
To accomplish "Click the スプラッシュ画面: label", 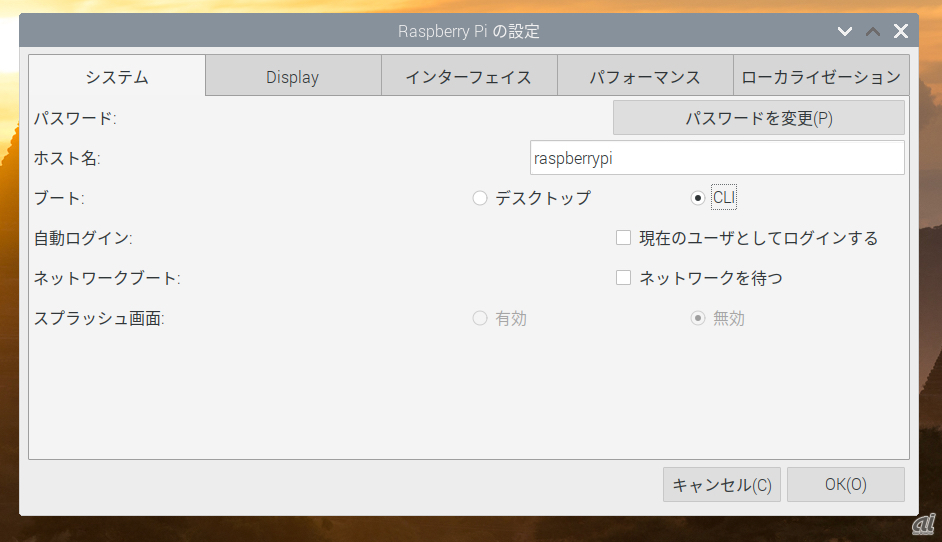I will click(99, 318).
